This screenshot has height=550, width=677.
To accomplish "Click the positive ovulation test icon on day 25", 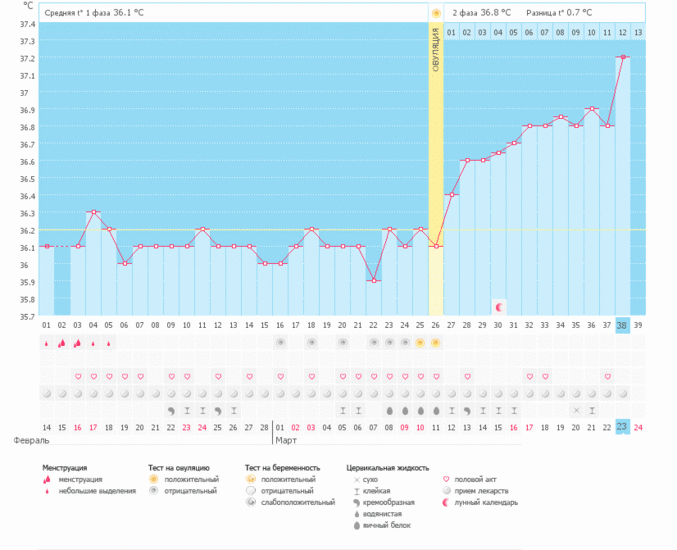I will click(x=420, y=343).
